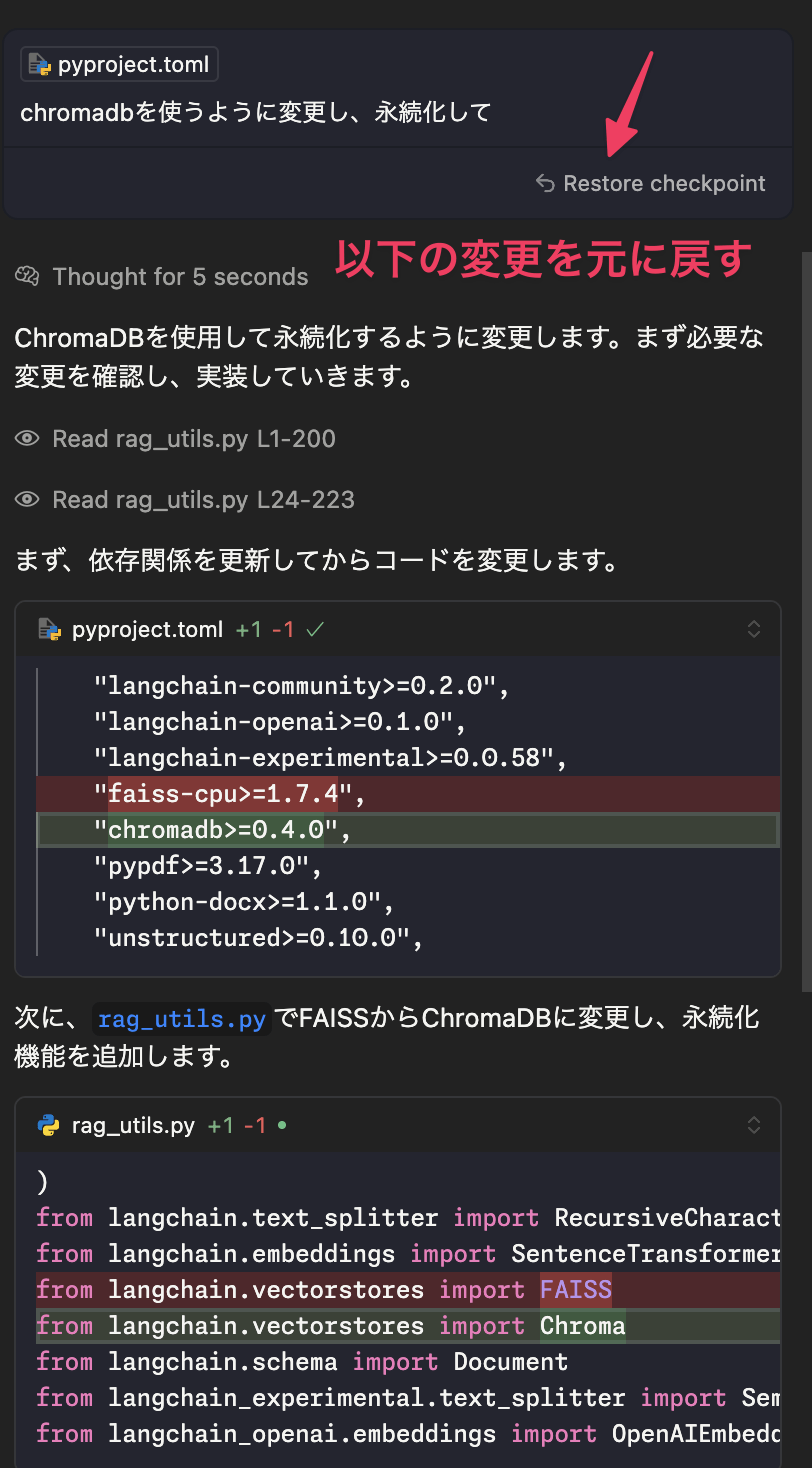This screenshot has height=1468, width=812.
Task: Click the langchain_experimental.text_splitter import line
Action: pyautogui.click(x=408, y=1398)
